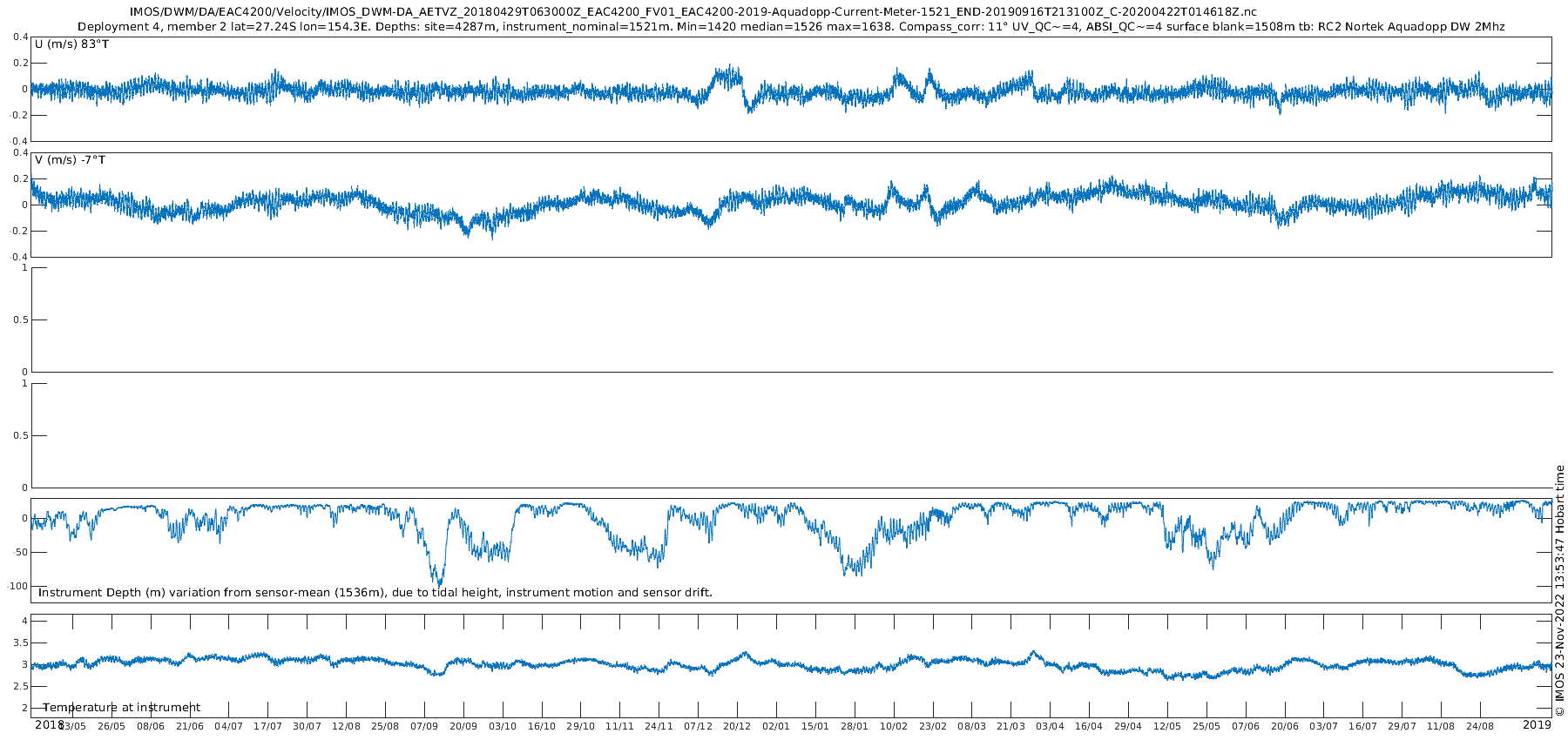1568x740 pixels.
Task: Select the '16/07' date tick label
Action: click(1363, 726)
